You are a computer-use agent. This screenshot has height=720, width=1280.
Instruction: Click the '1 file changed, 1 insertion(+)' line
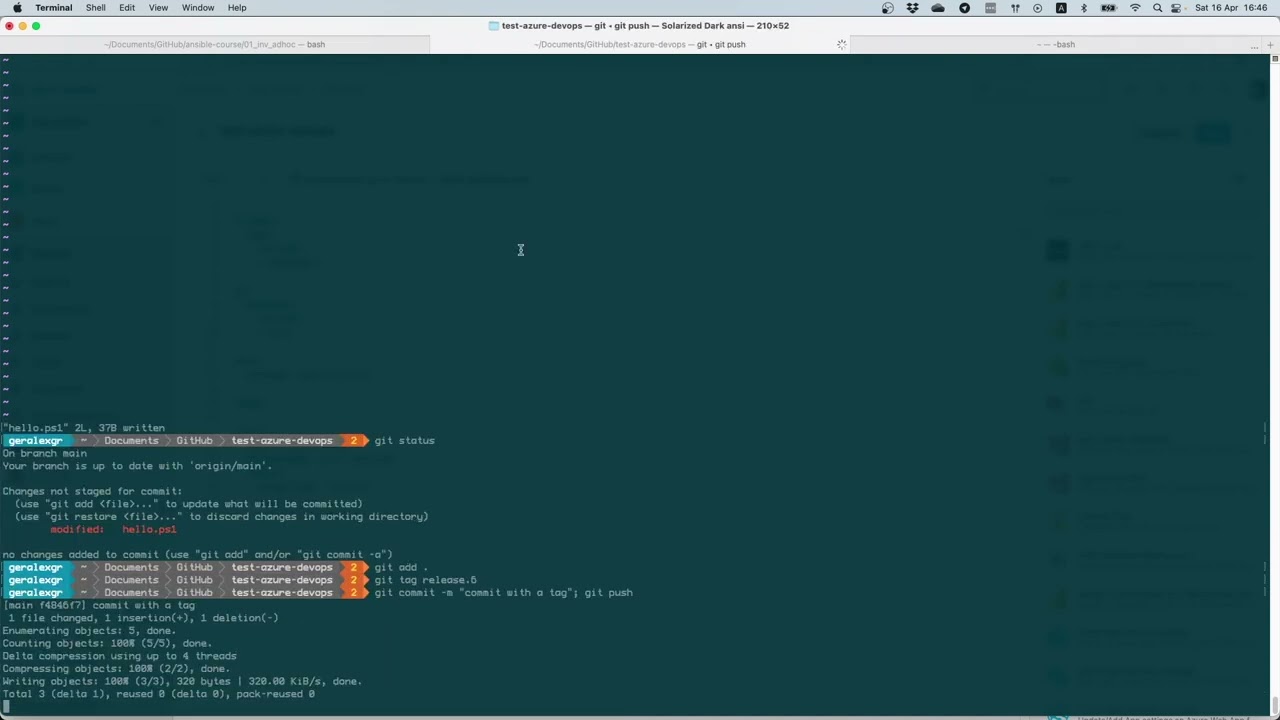coord(143,618)
